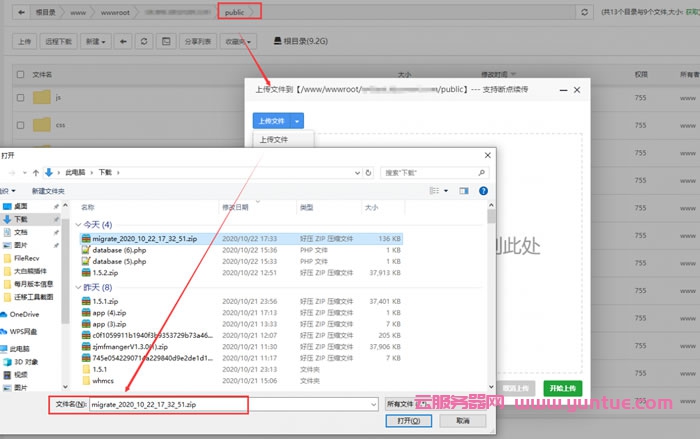Screen dimensions: 700x439
Task: Click refresh icon in panel toolbar
Action: coord(145,42)
